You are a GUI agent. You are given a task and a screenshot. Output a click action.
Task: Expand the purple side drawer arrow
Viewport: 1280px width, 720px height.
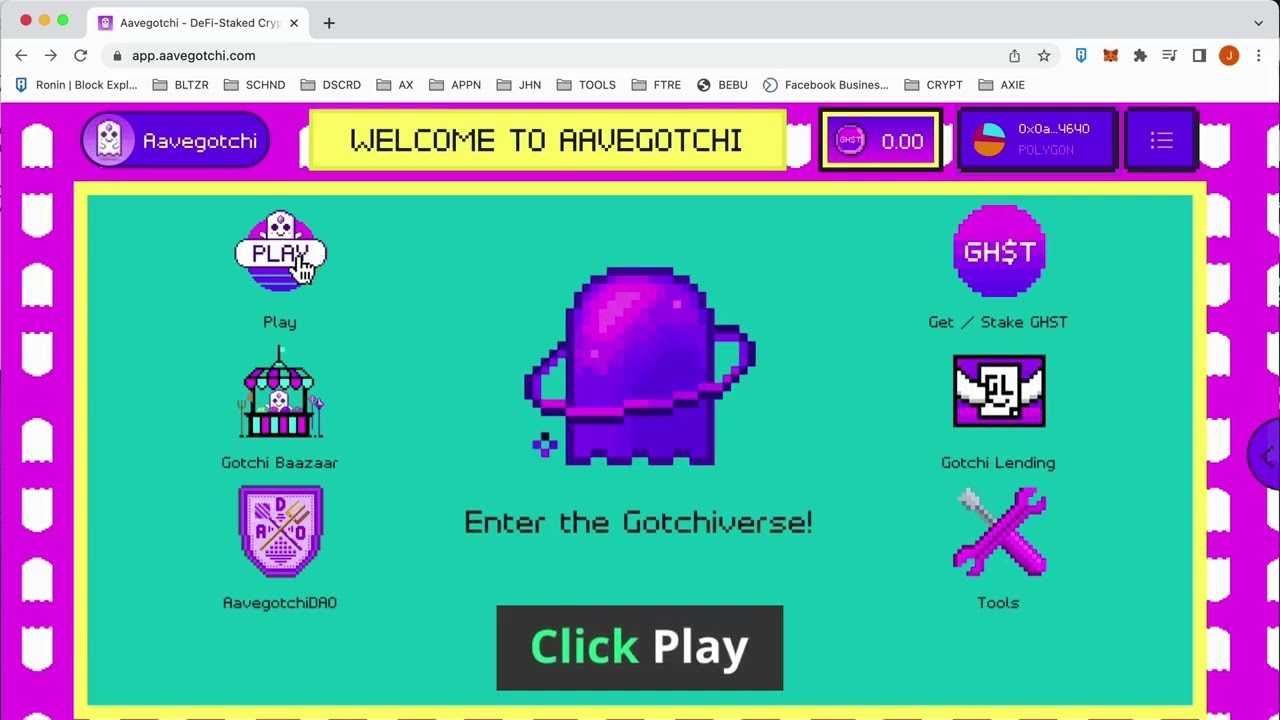point(1266,455)
